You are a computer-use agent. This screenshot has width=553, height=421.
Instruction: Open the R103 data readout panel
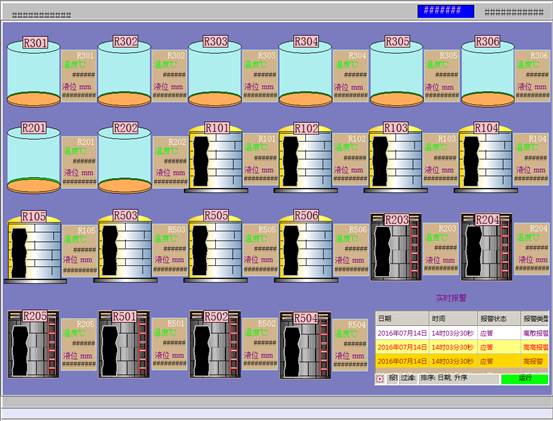coord(440,159)
